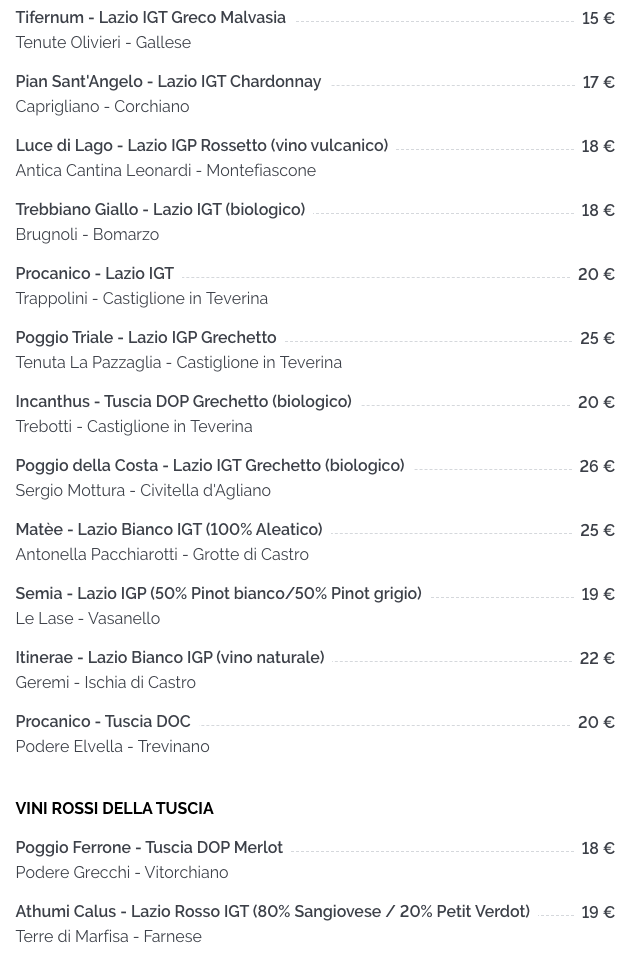Click the 26 € price for Poggio della Costa
The height and width of the screenshot is (961, 637).
597,466
